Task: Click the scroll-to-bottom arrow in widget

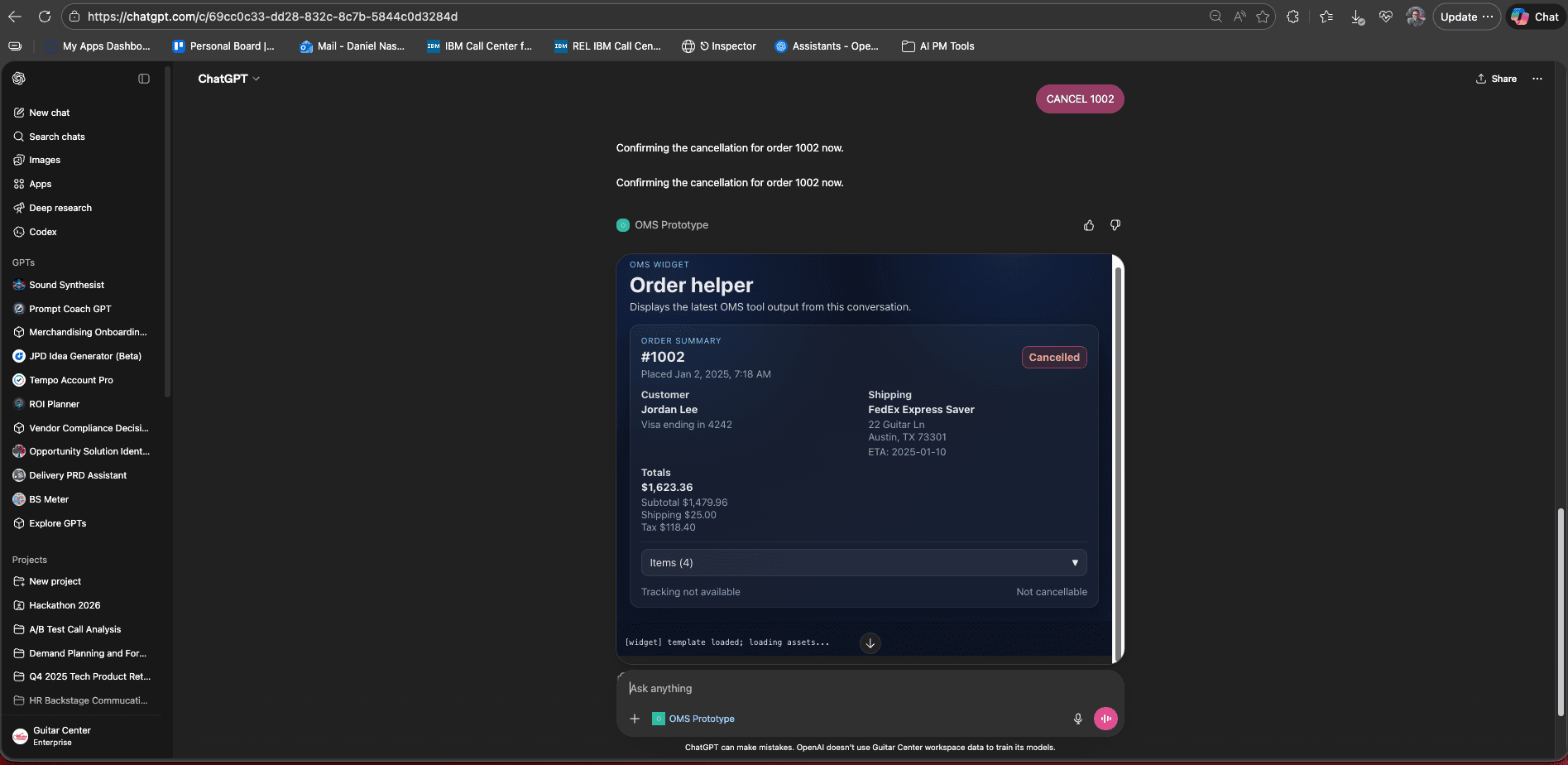Action: click(870, 643)
